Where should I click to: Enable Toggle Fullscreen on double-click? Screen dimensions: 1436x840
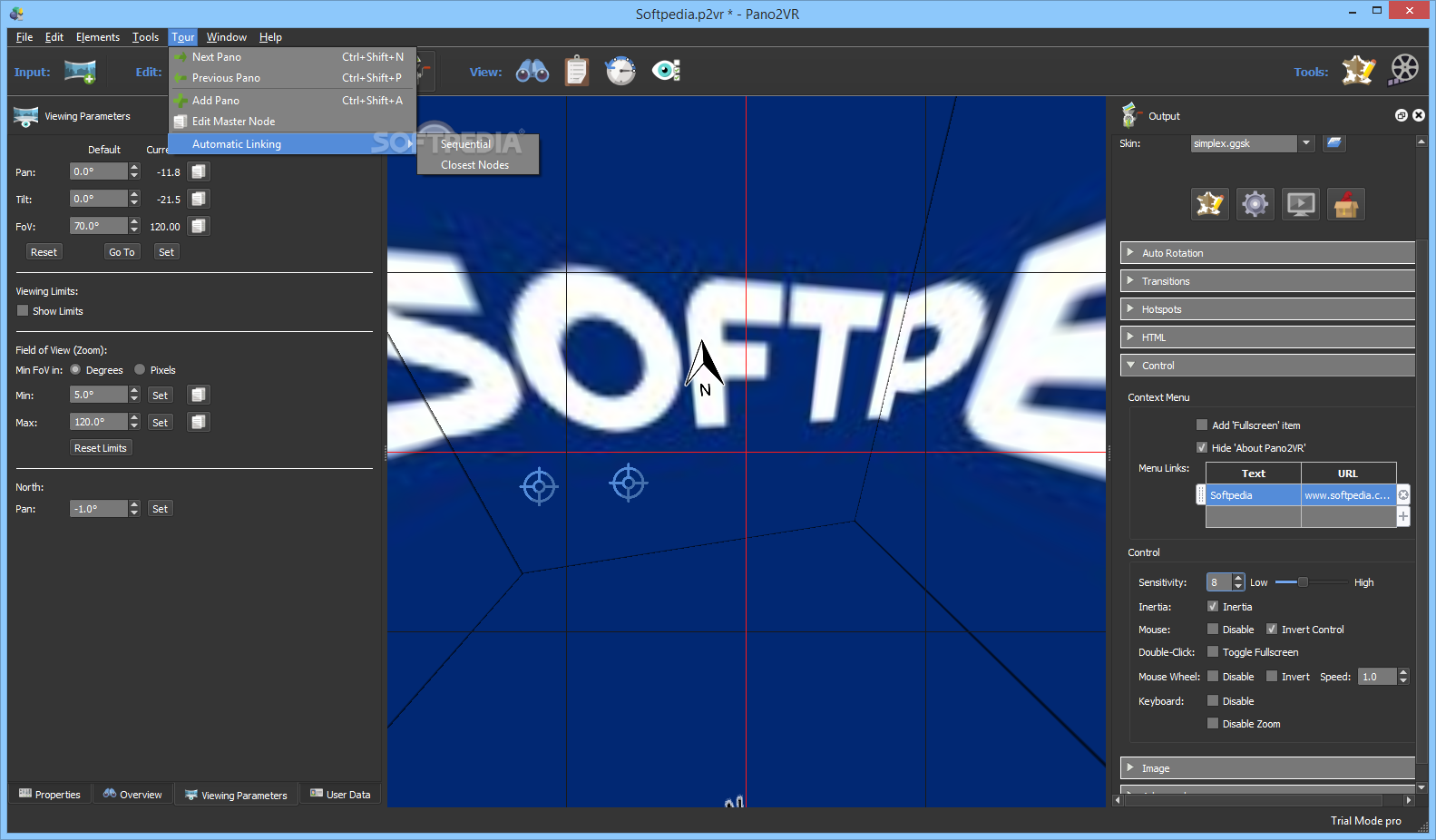[1213, 651]
